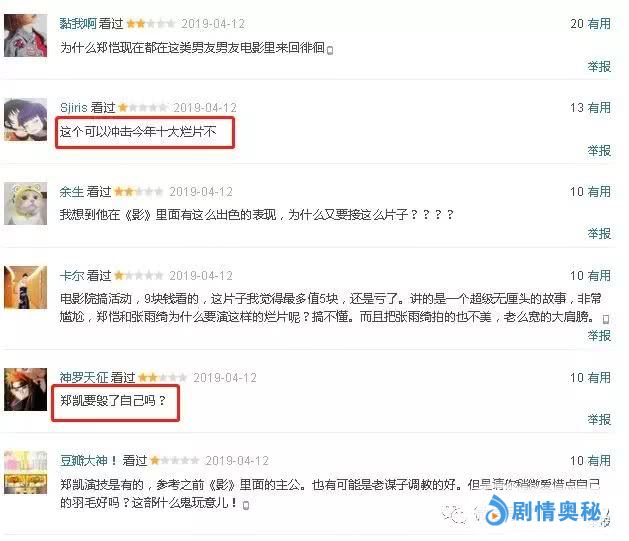The width and height of the screenshot is (629, 541).
Task: Open 豆瓣大神！ user avatar
Action: coord(25,472)
